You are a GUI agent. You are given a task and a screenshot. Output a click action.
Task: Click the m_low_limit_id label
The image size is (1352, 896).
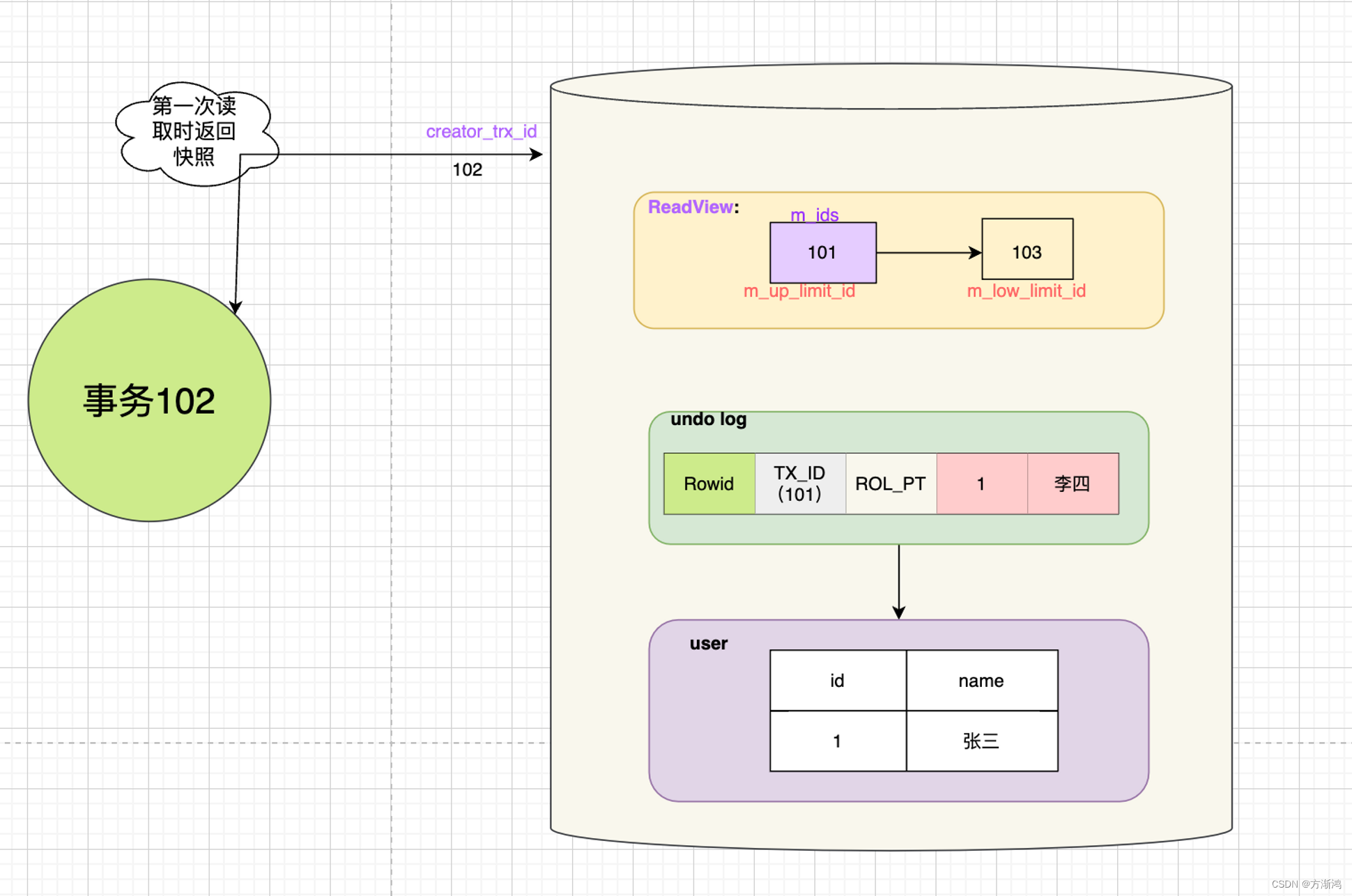point(1026,291)
